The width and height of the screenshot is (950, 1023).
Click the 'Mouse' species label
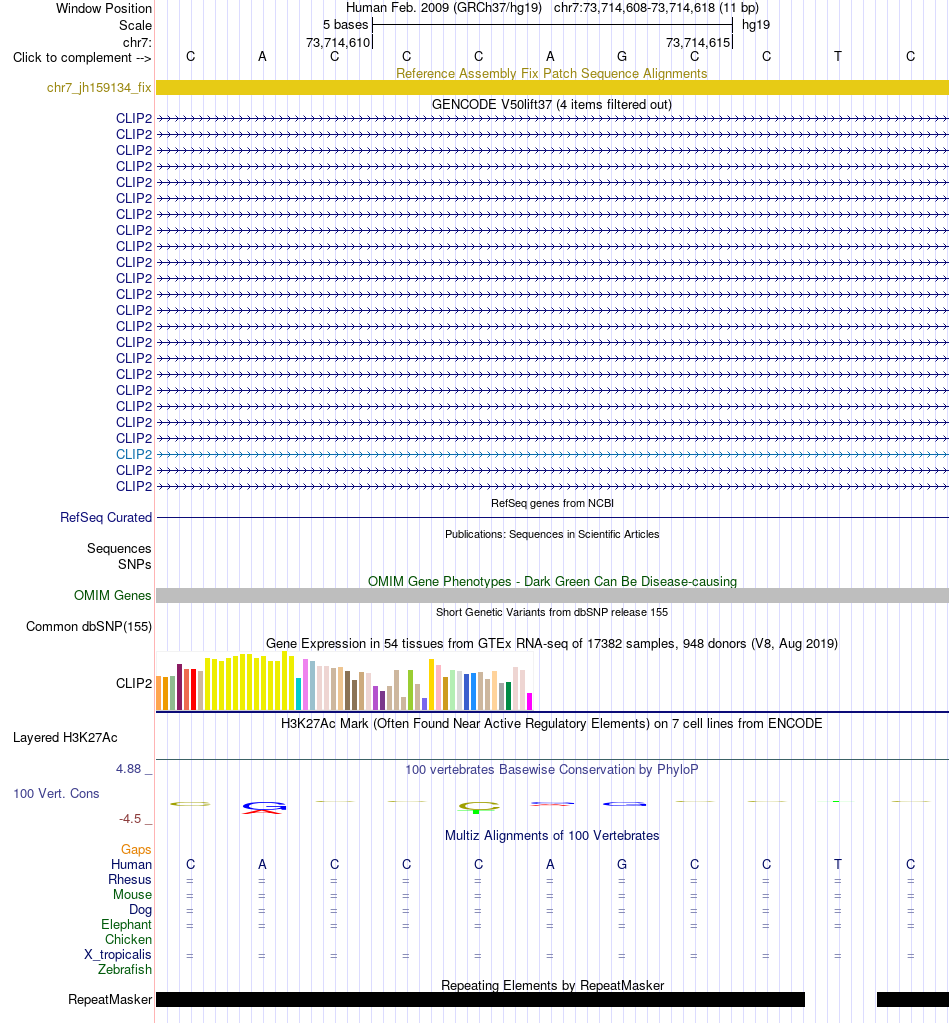[132, 894]
